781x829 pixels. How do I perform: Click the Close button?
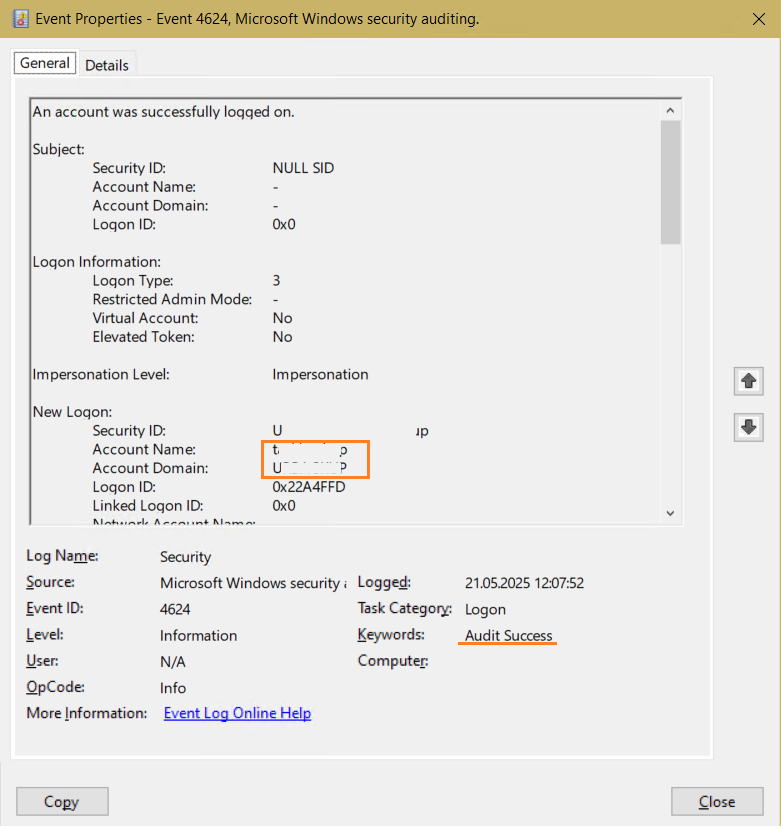pyautogui.click(x=717, y=802)
